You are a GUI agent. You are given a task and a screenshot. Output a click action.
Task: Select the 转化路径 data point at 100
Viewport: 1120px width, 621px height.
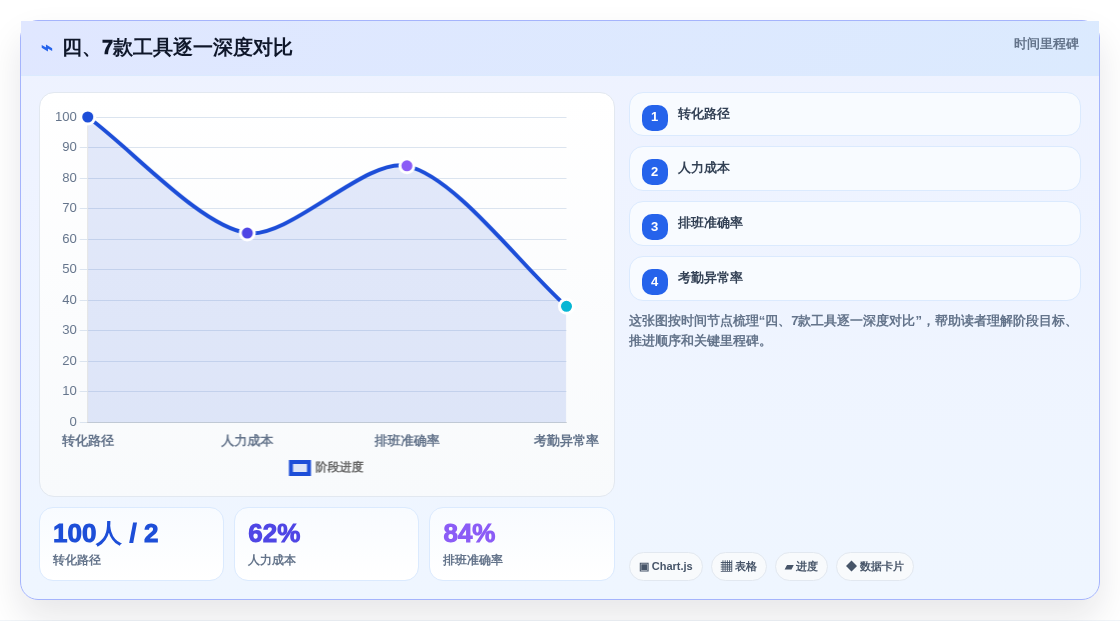pyautogui.click(x=88, y=117)
